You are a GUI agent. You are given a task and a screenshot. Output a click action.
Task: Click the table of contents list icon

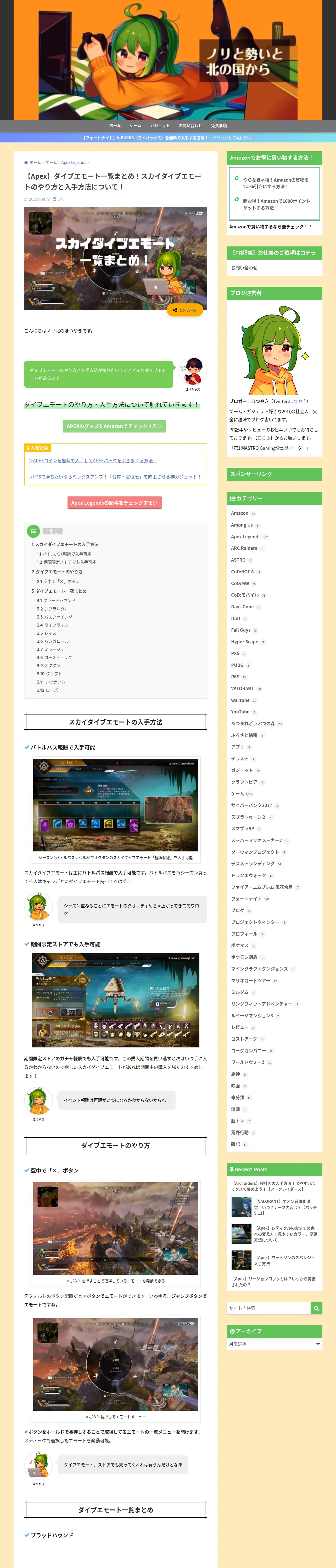tap(33, 531)
